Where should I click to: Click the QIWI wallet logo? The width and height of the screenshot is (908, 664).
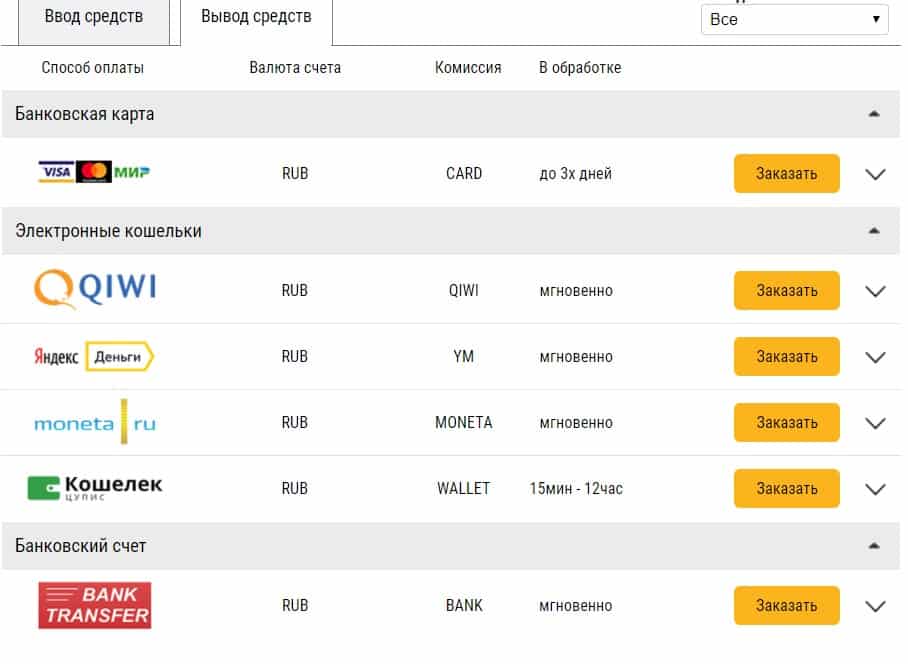tap(95, 289)
